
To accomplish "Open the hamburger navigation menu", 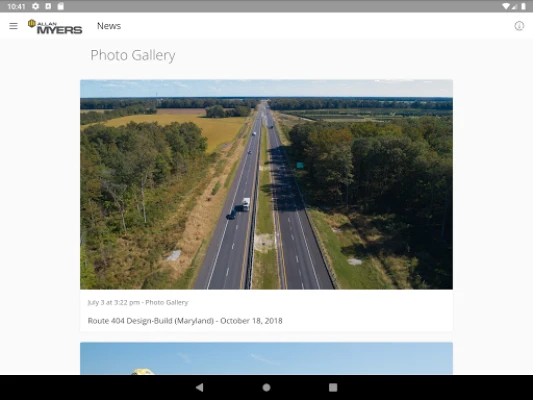I will 13,26.
